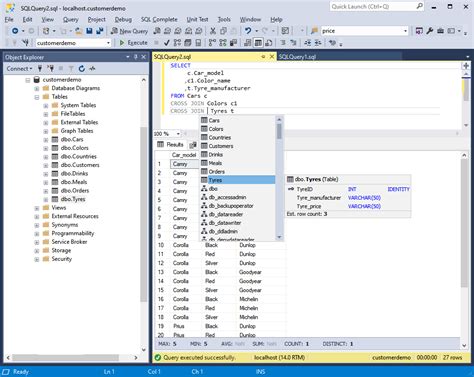The height and width of the screenshot is (377, 474).
Task: Click the Find in Files icon
Action: [x=314, y=31]
